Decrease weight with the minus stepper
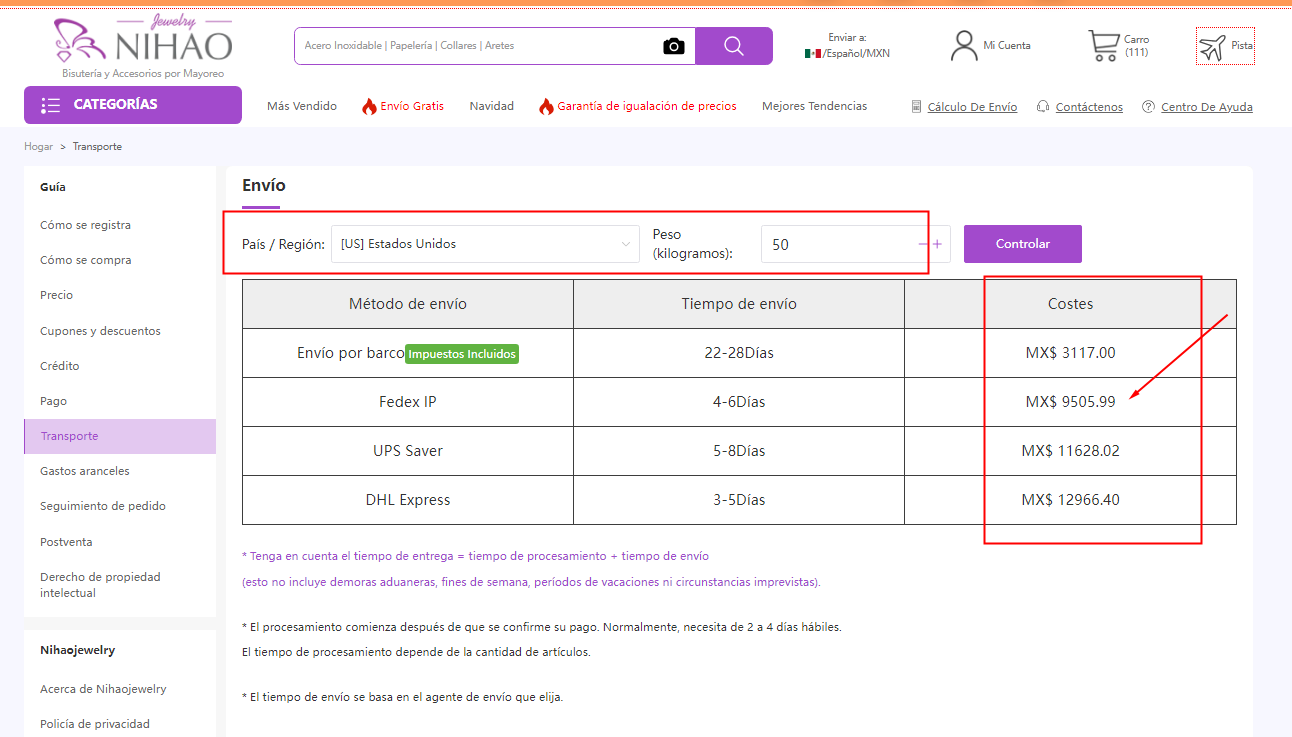This screenshot has height=737, width=1292. (923, 244)
